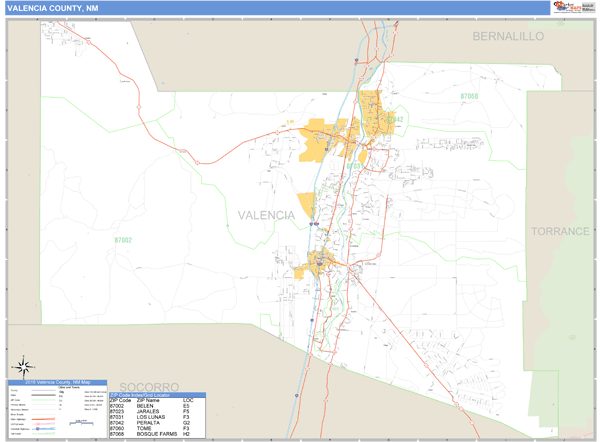Click ZIP code 87002 label on map
The image size is (600, 442).
pos(123,240)
